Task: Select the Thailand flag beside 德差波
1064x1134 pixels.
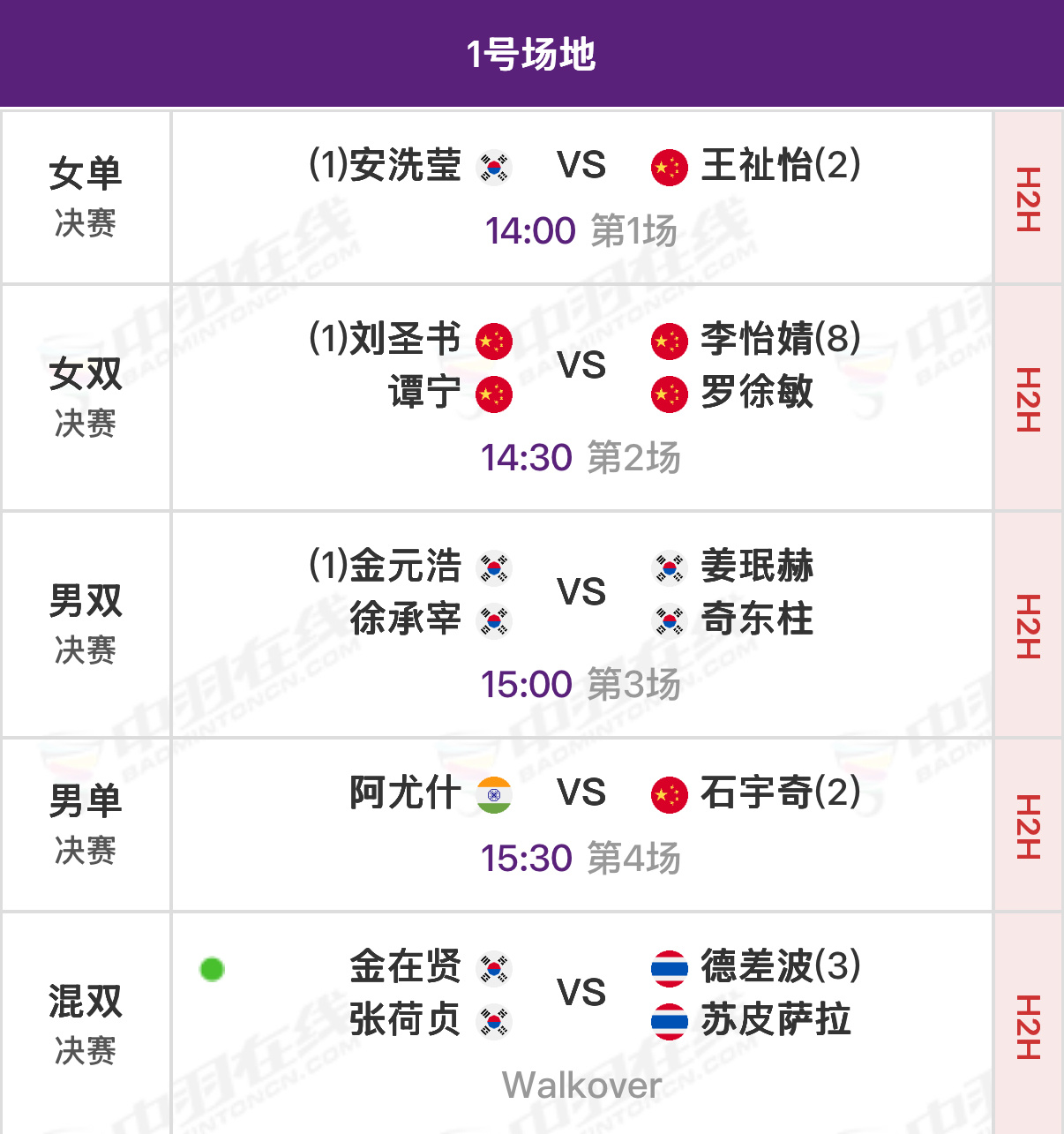Action: point(670,967)
